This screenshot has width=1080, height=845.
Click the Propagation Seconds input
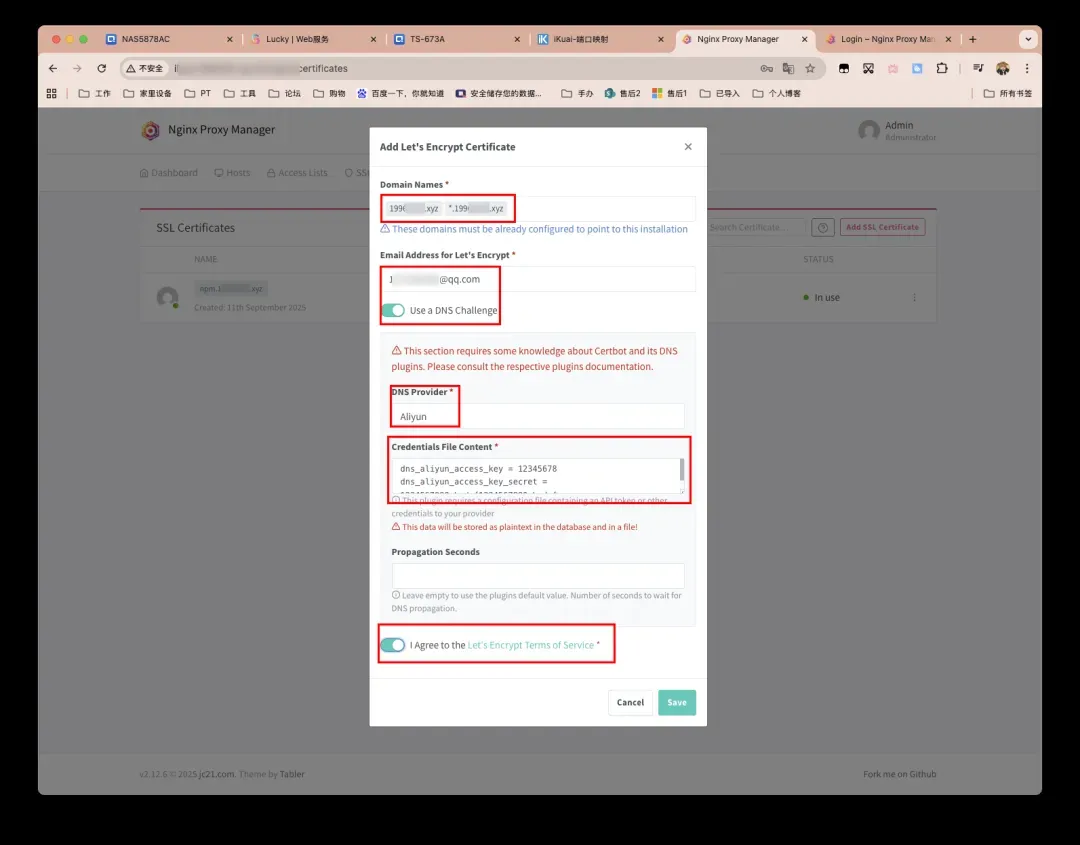pyautogui.click(x=538, y=576)
